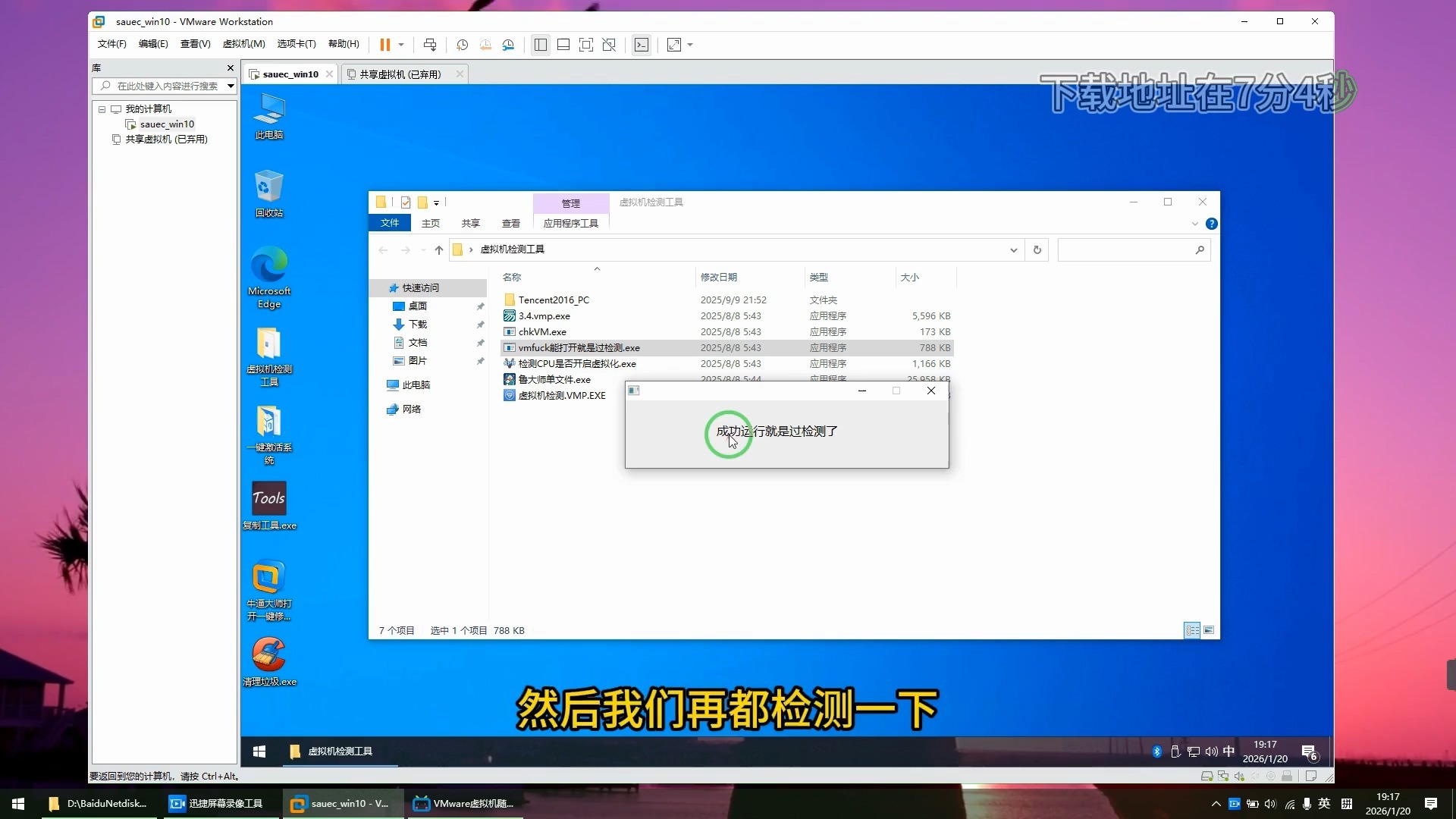The image size is (1456, 819).
Task: Click the library search input field
Action: click(167, 86)
